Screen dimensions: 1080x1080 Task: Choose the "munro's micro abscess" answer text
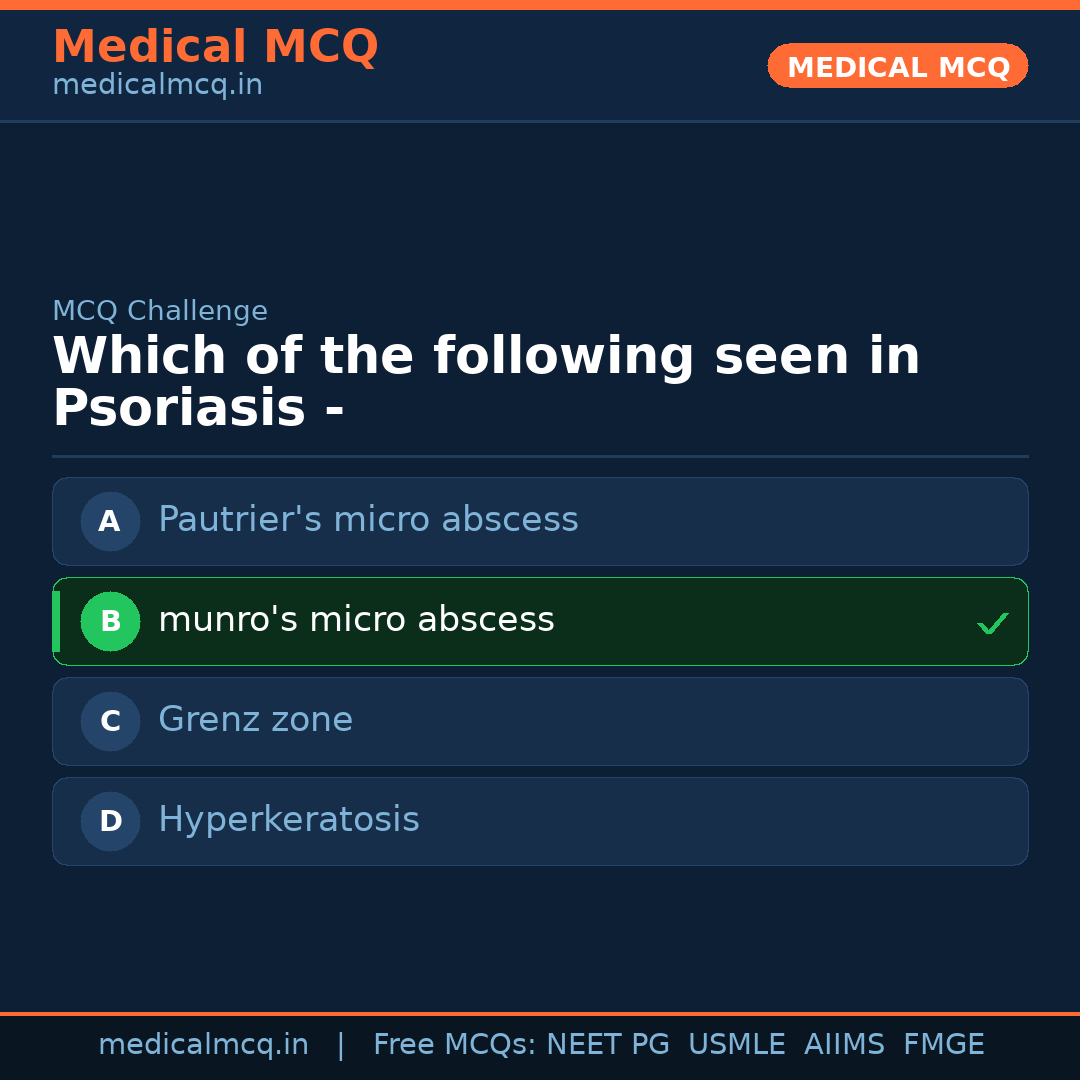tap(356, 620)
